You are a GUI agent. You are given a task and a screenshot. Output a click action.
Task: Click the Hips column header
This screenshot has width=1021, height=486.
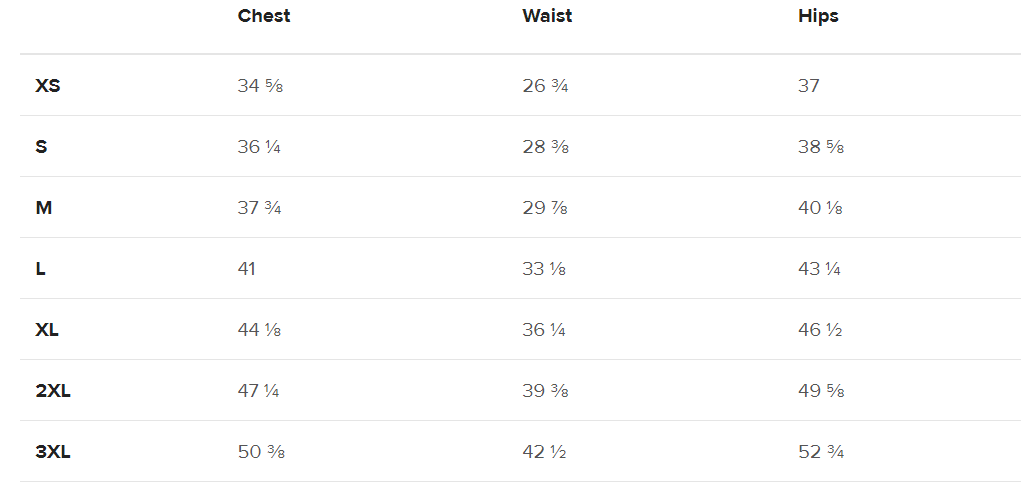(818, 16)
